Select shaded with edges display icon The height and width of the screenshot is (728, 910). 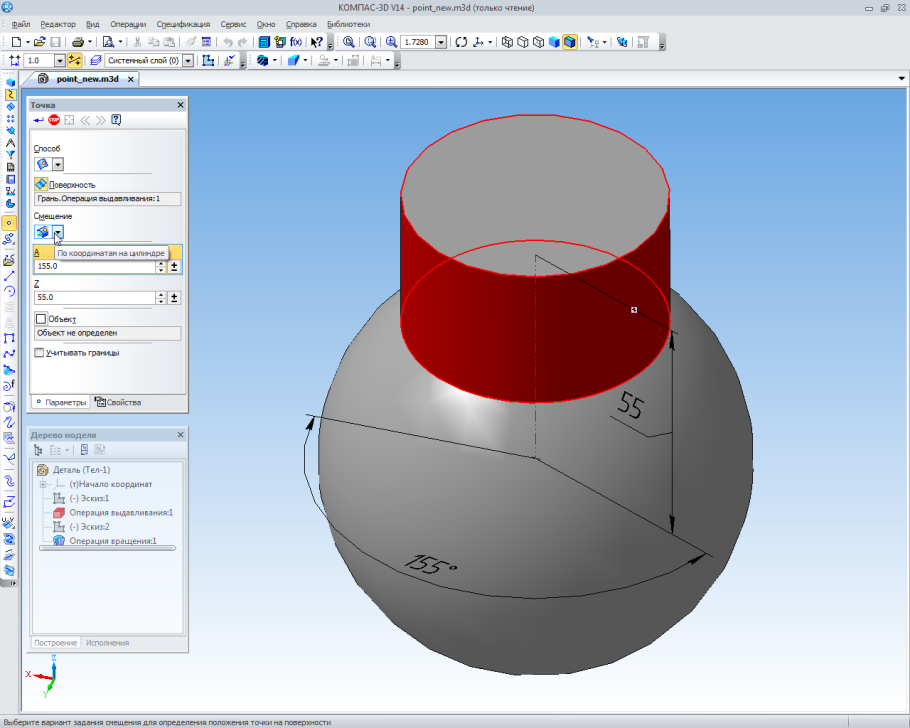click(x=569, y=43)
